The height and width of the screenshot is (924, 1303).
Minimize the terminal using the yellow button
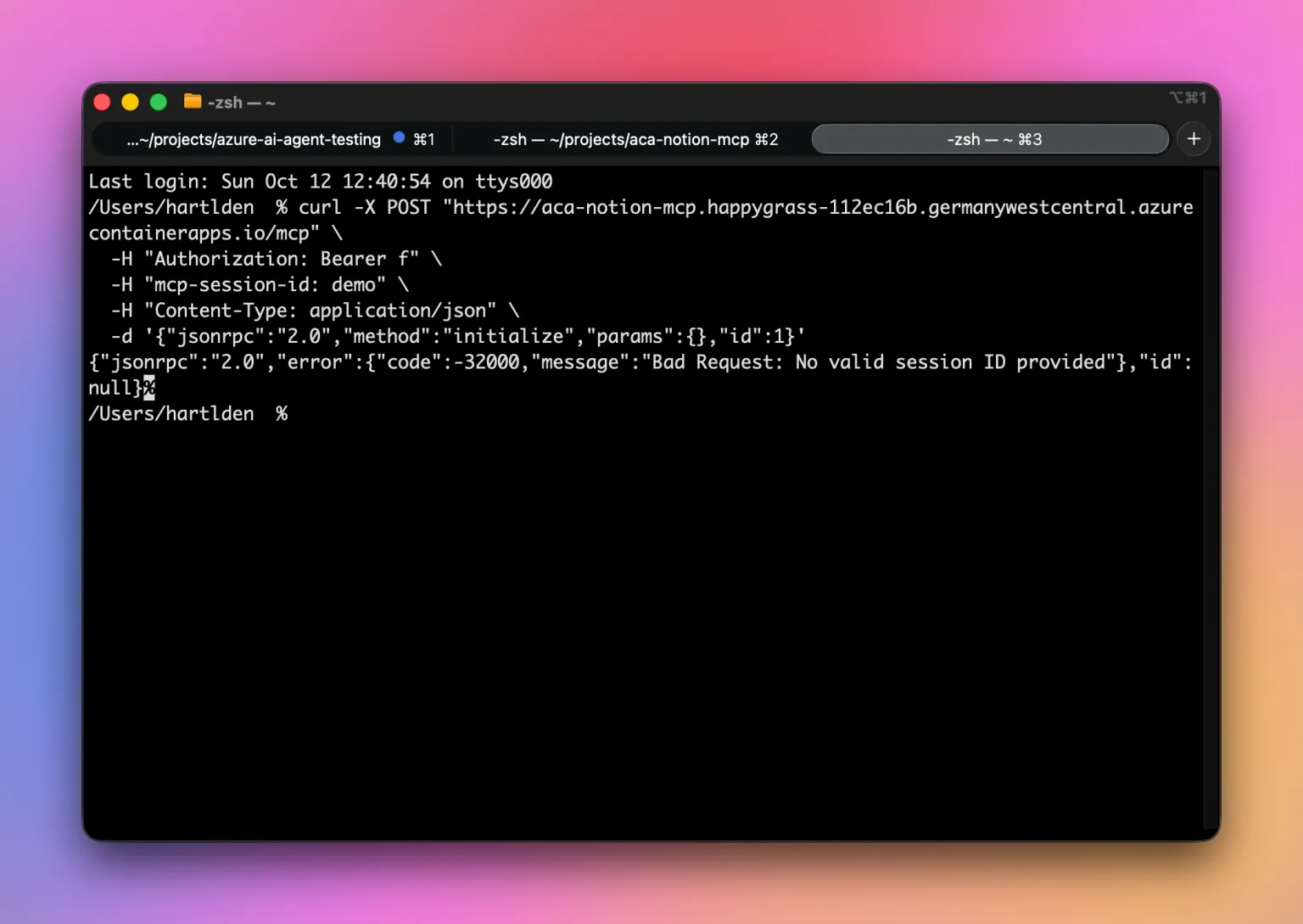click(130, 102)
